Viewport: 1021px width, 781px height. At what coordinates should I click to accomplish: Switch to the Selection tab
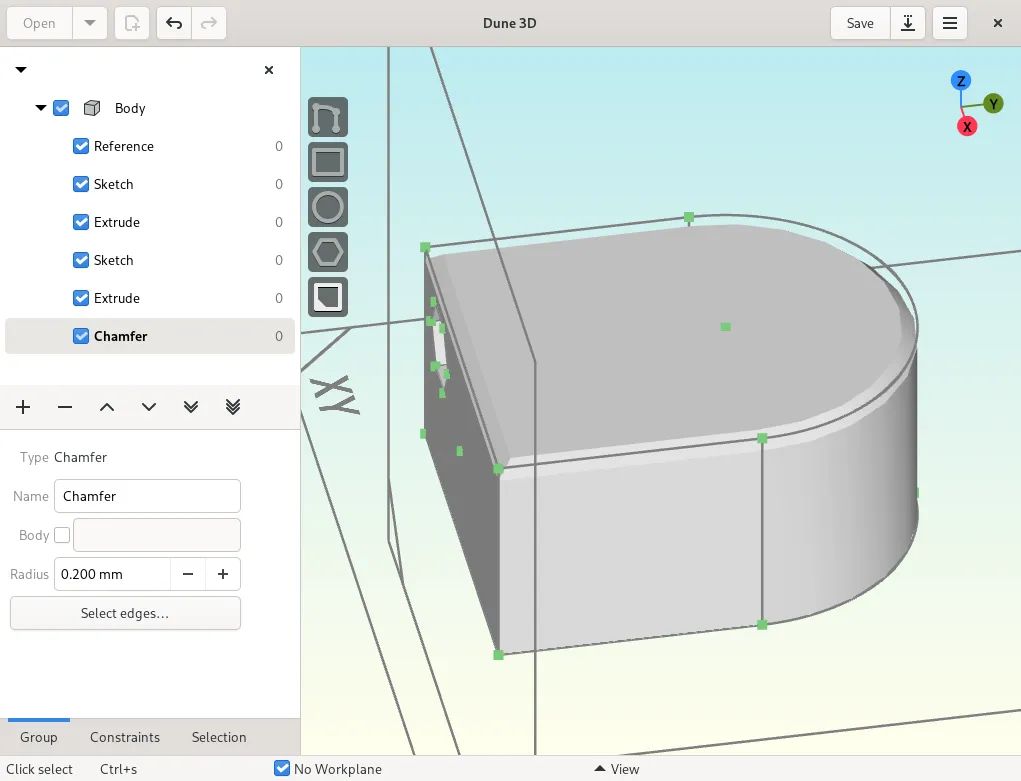click(x=218, y=737)
